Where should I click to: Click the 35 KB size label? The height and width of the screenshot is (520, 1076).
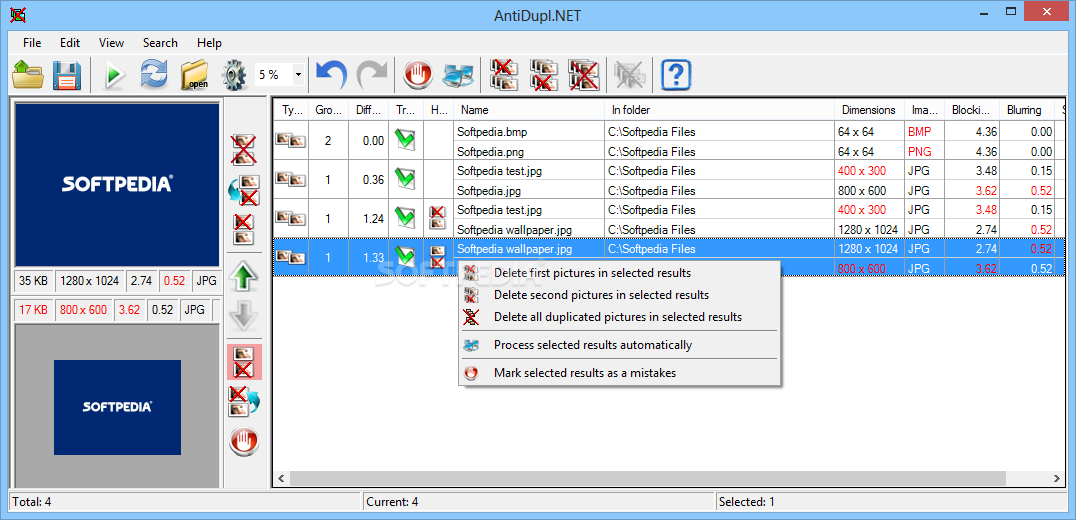pos(34,281)
